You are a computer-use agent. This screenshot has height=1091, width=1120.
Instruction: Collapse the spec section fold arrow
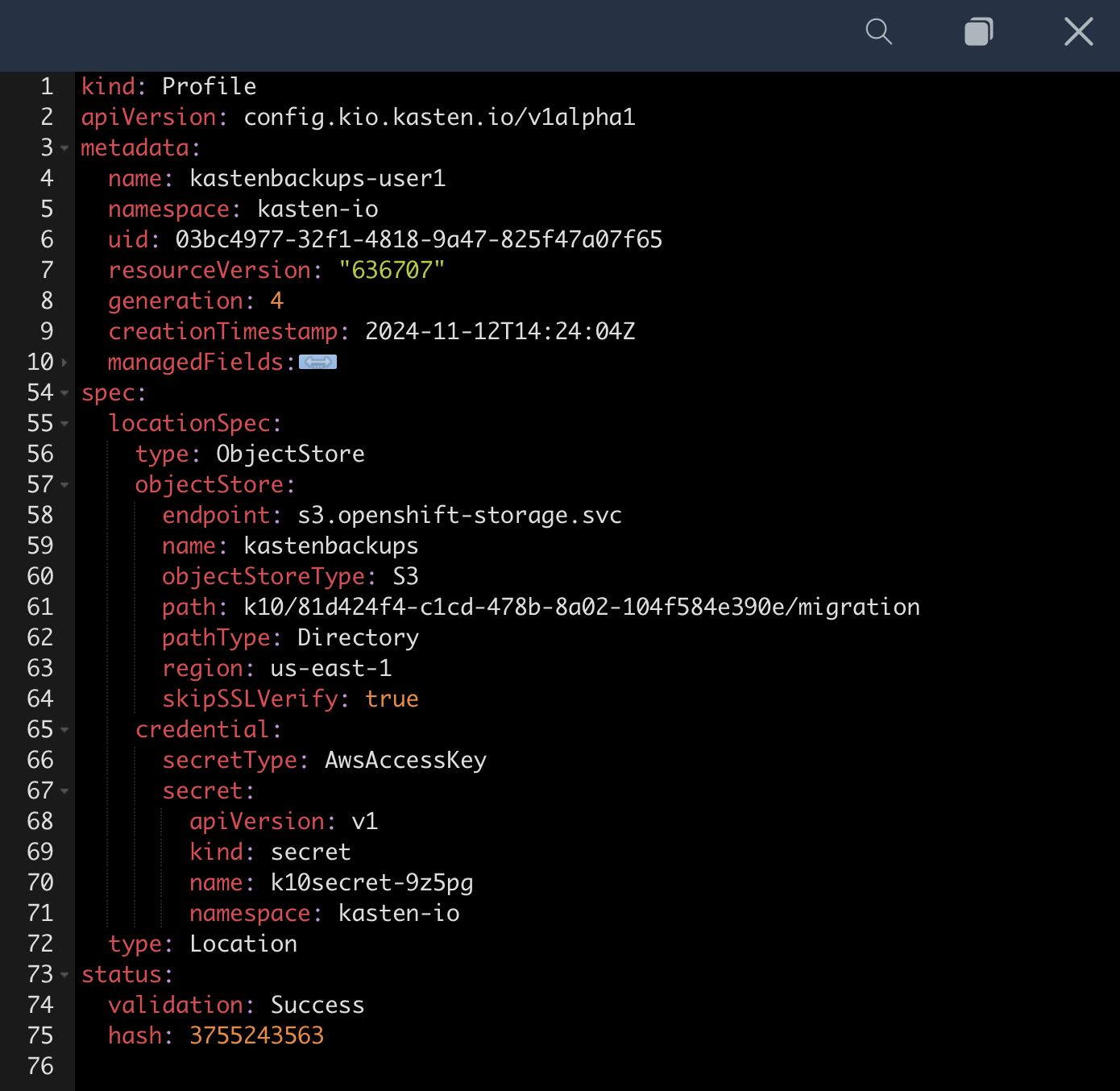point(64,393)
